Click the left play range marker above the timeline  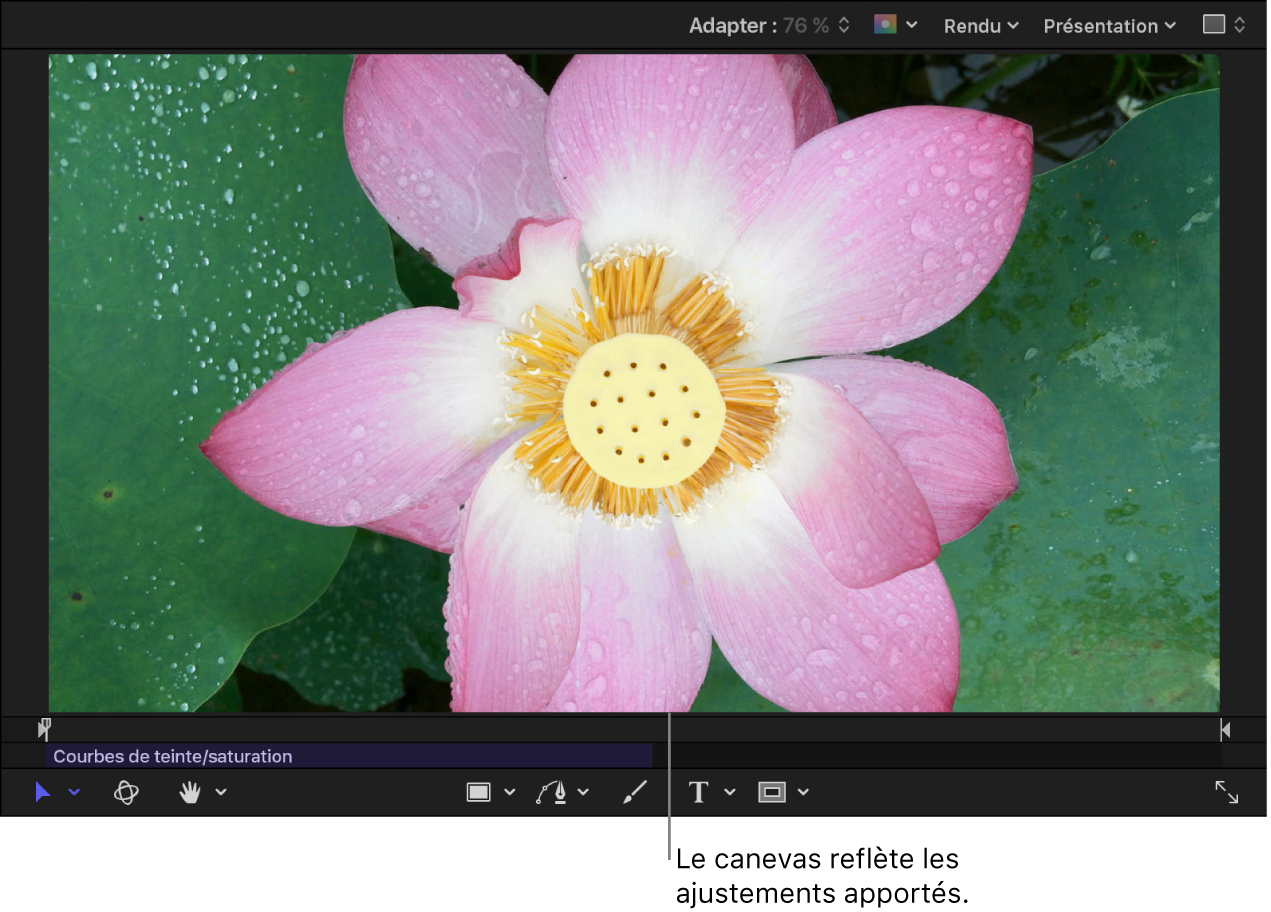tap(44, 729)
